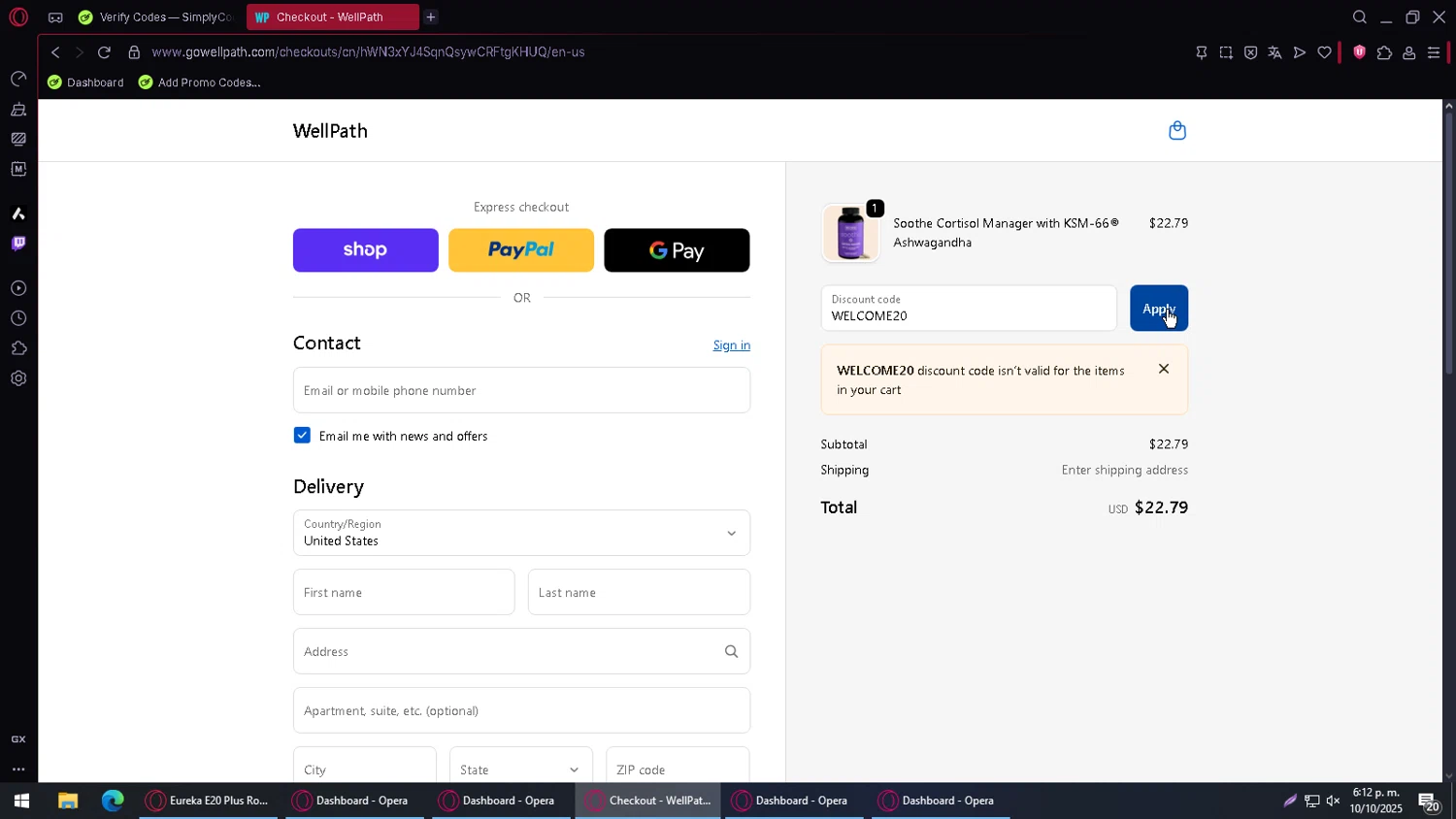Viewport: 1456px width, 819px height.
Task: Pay with the PayPal button
Action: 521,250
